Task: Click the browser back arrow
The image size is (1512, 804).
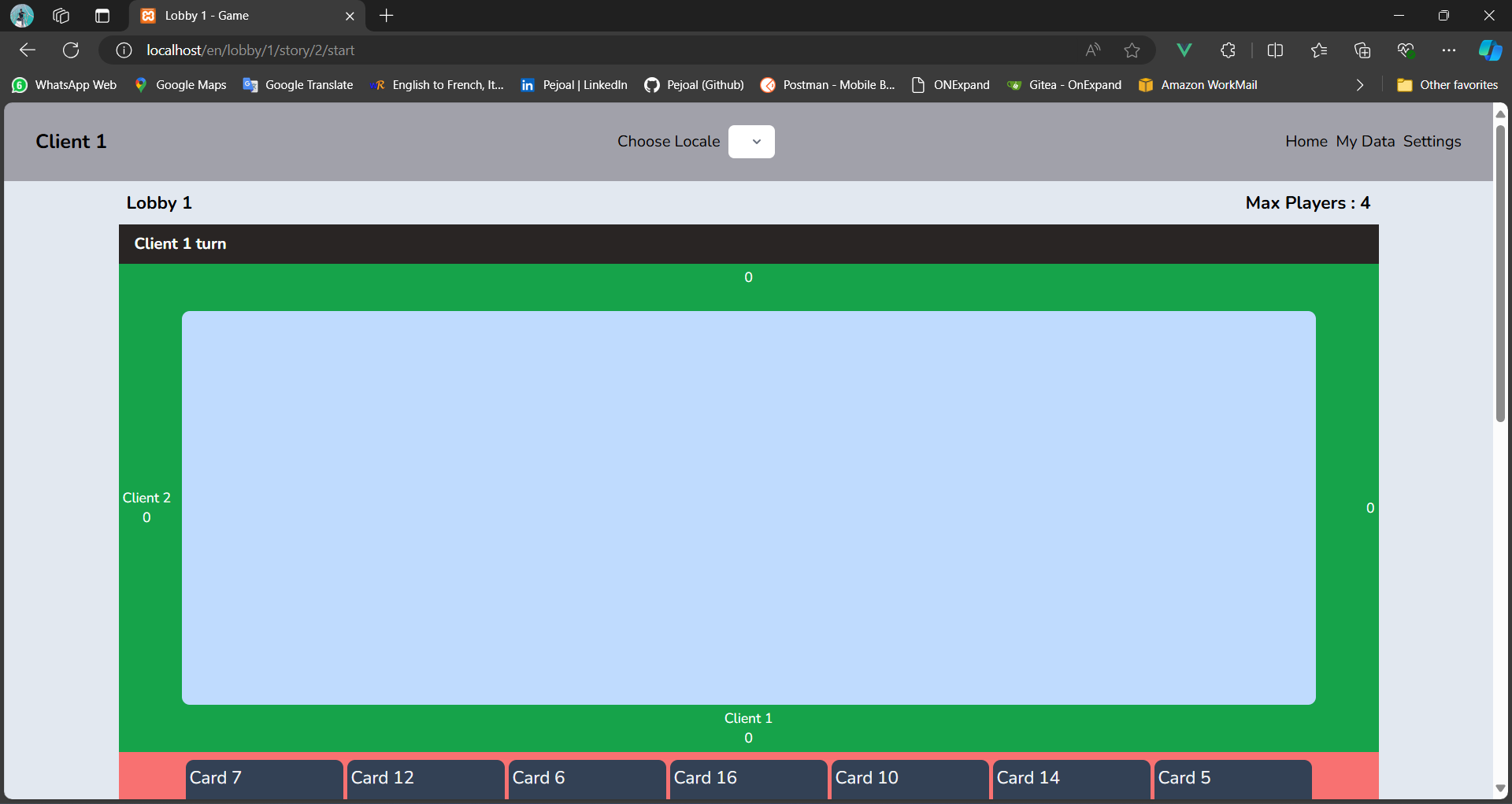Action: [28, 50]
